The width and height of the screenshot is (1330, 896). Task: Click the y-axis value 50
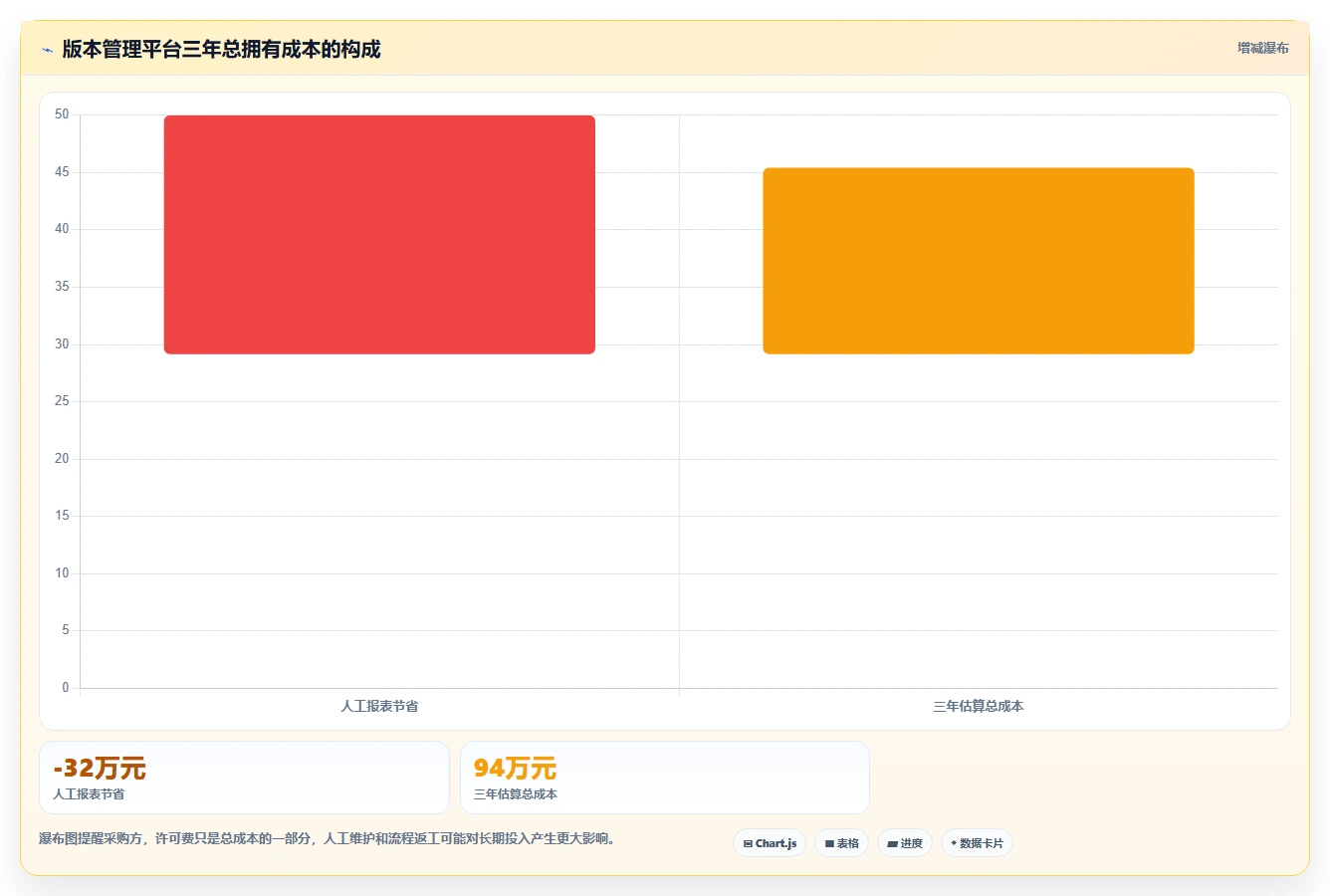[x=62, y=114]
